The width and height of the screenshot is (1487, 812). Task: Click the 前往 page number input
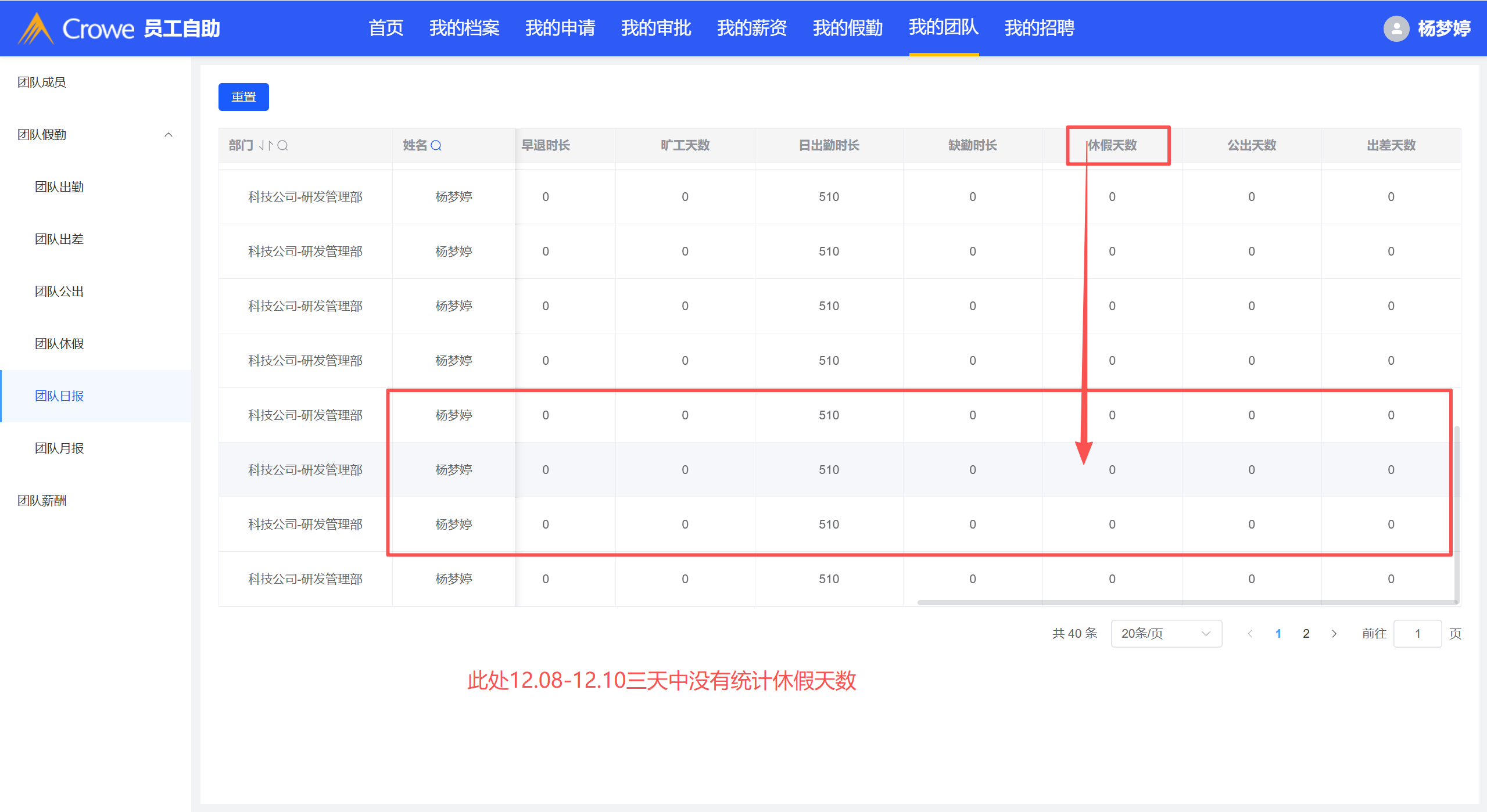click(x=1417, y=634)
